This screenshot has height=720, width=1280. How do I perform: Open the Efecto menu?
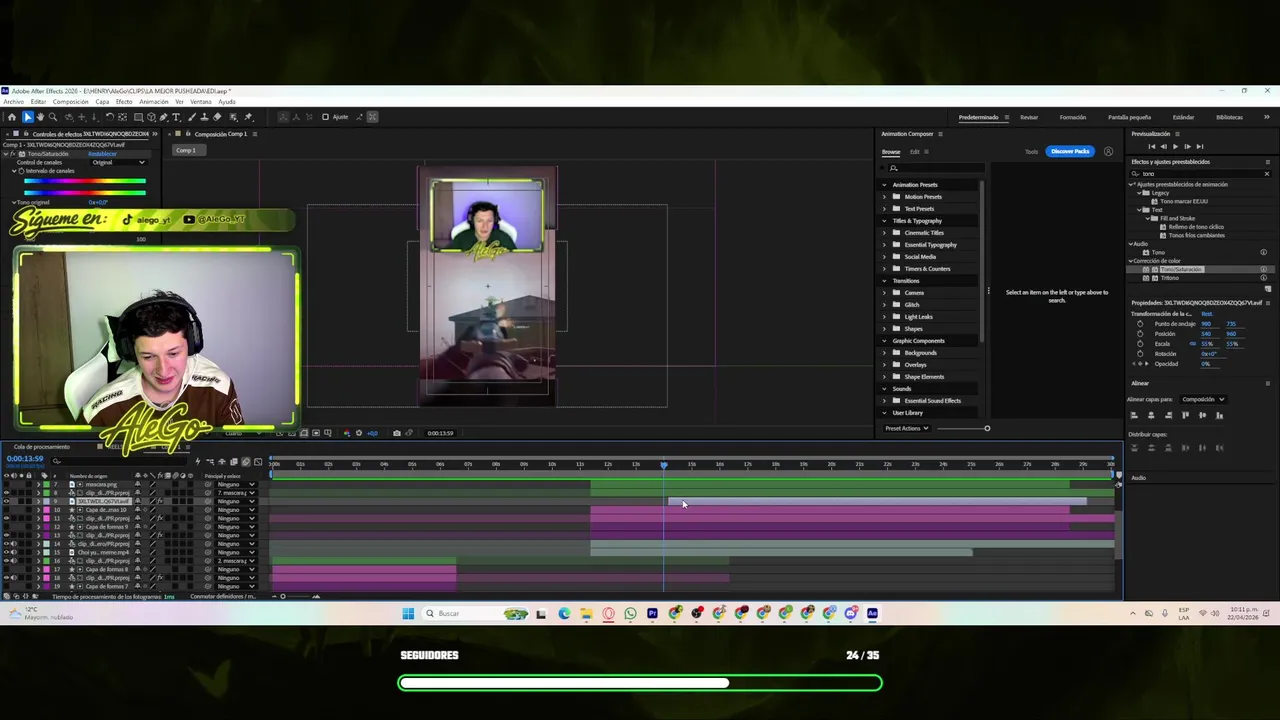click(124, 101)
